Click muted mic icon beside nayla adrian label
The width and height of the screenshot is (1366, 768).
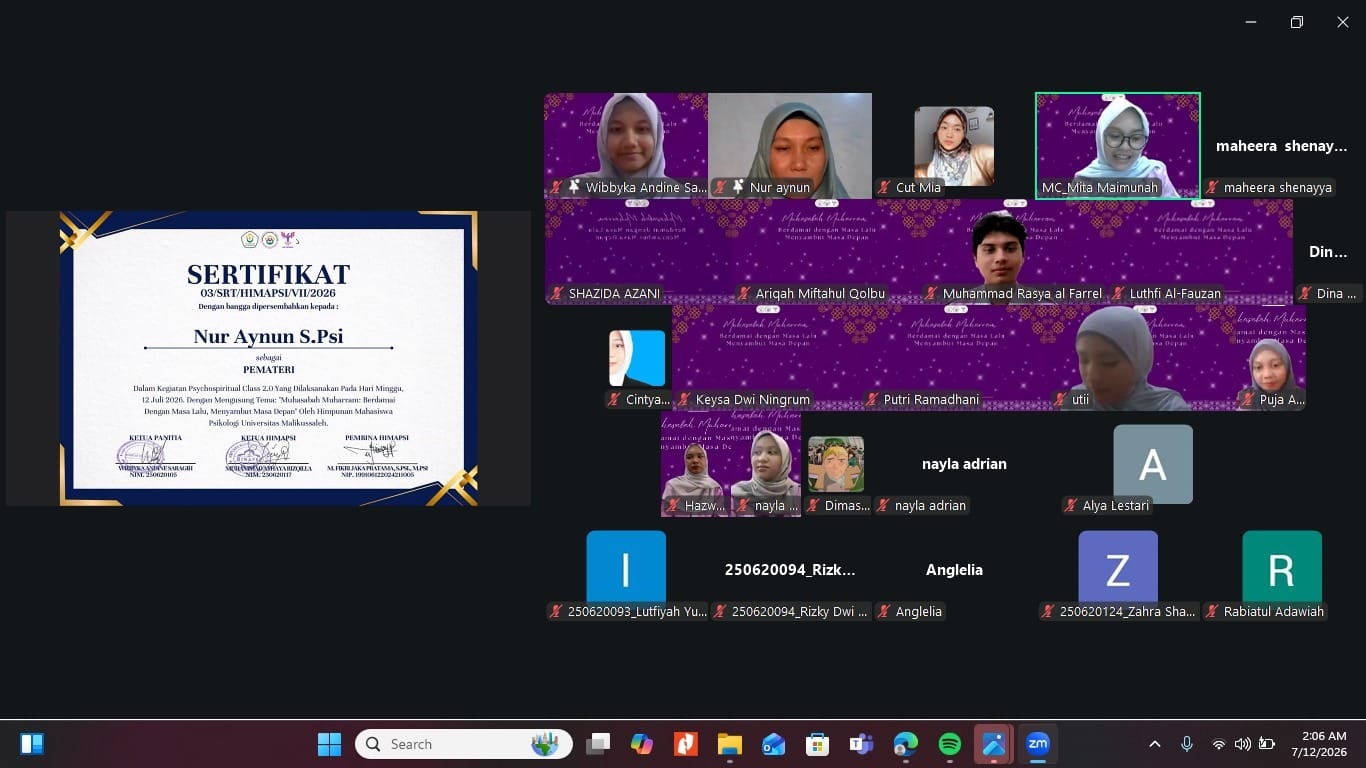pyautogui.click(x=884, y=505)
